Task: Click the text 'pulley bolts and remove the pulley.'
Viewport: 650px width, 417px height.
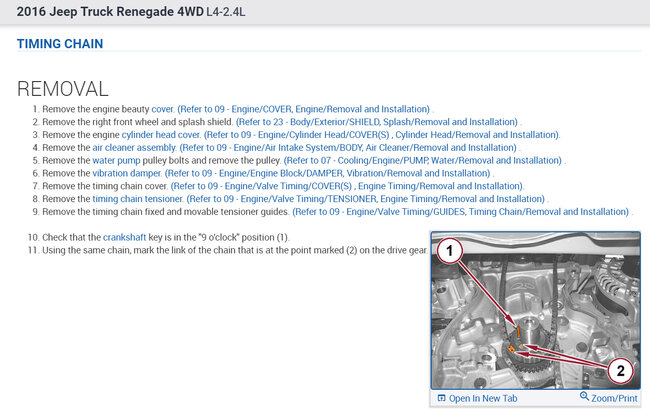Action: pos(212,160)
